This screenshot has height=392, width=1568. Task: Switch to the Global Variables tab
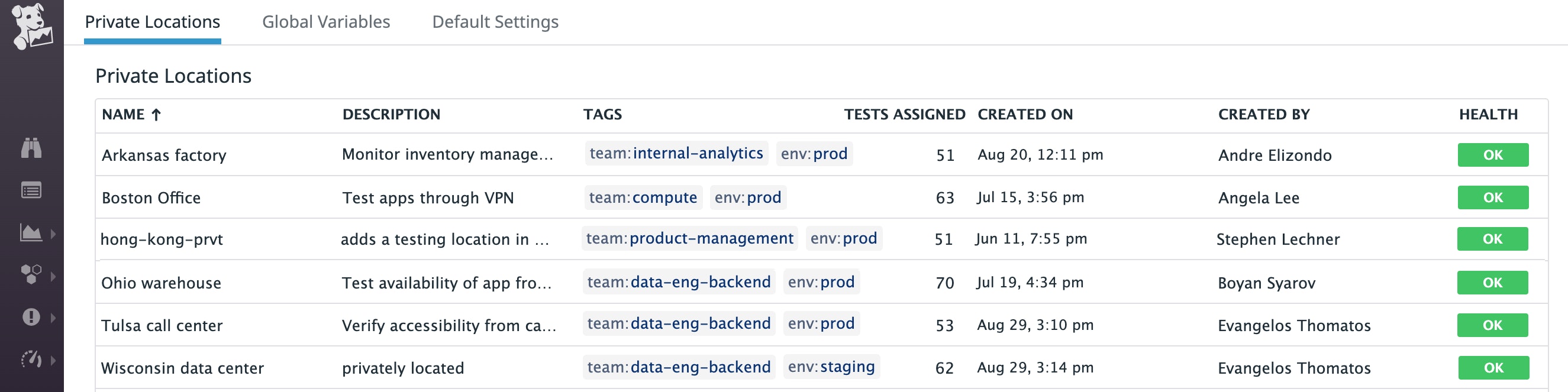point(325,22)
